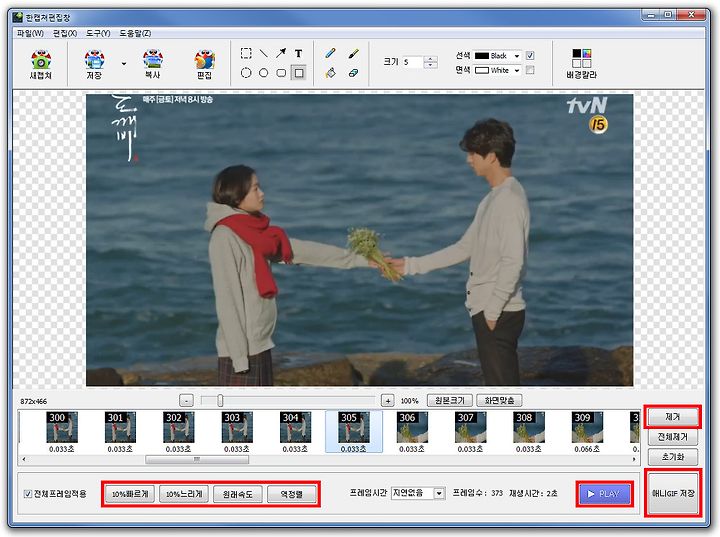This screenshot has height=537, width=720.
Task: Select the T text tool
Action: coord(298,53)
